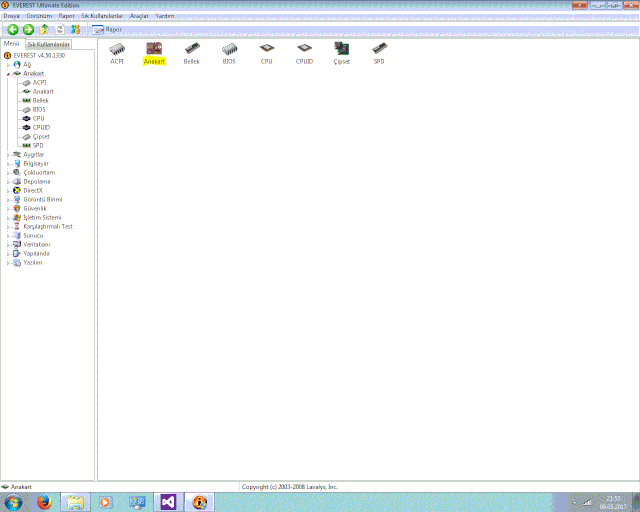The image size is (640, 512).
Task: Select BIOS in the sidebar tree
Action: click(39, 109)
